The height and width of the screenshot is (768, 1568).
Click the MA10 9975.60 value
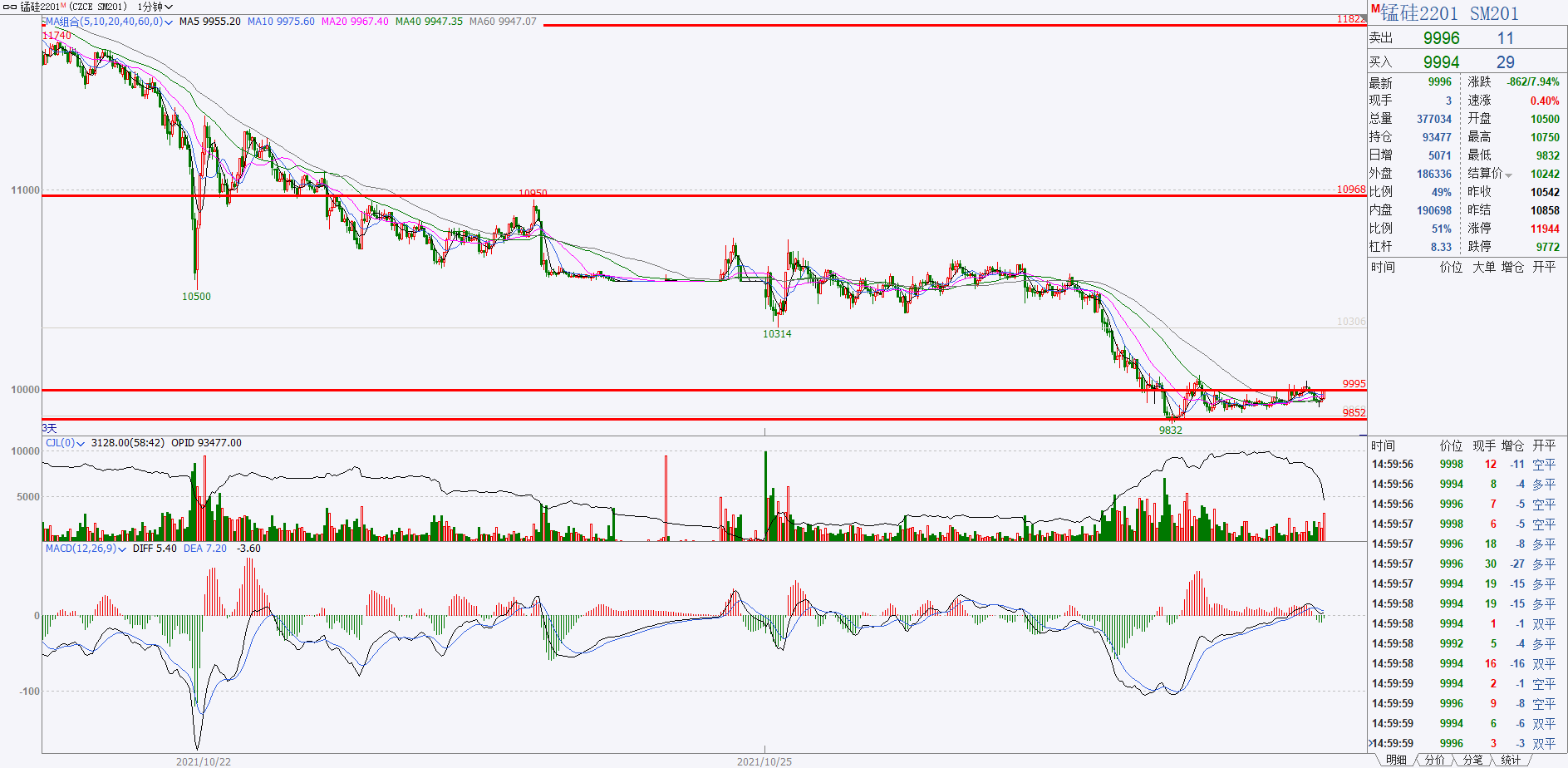281,22
